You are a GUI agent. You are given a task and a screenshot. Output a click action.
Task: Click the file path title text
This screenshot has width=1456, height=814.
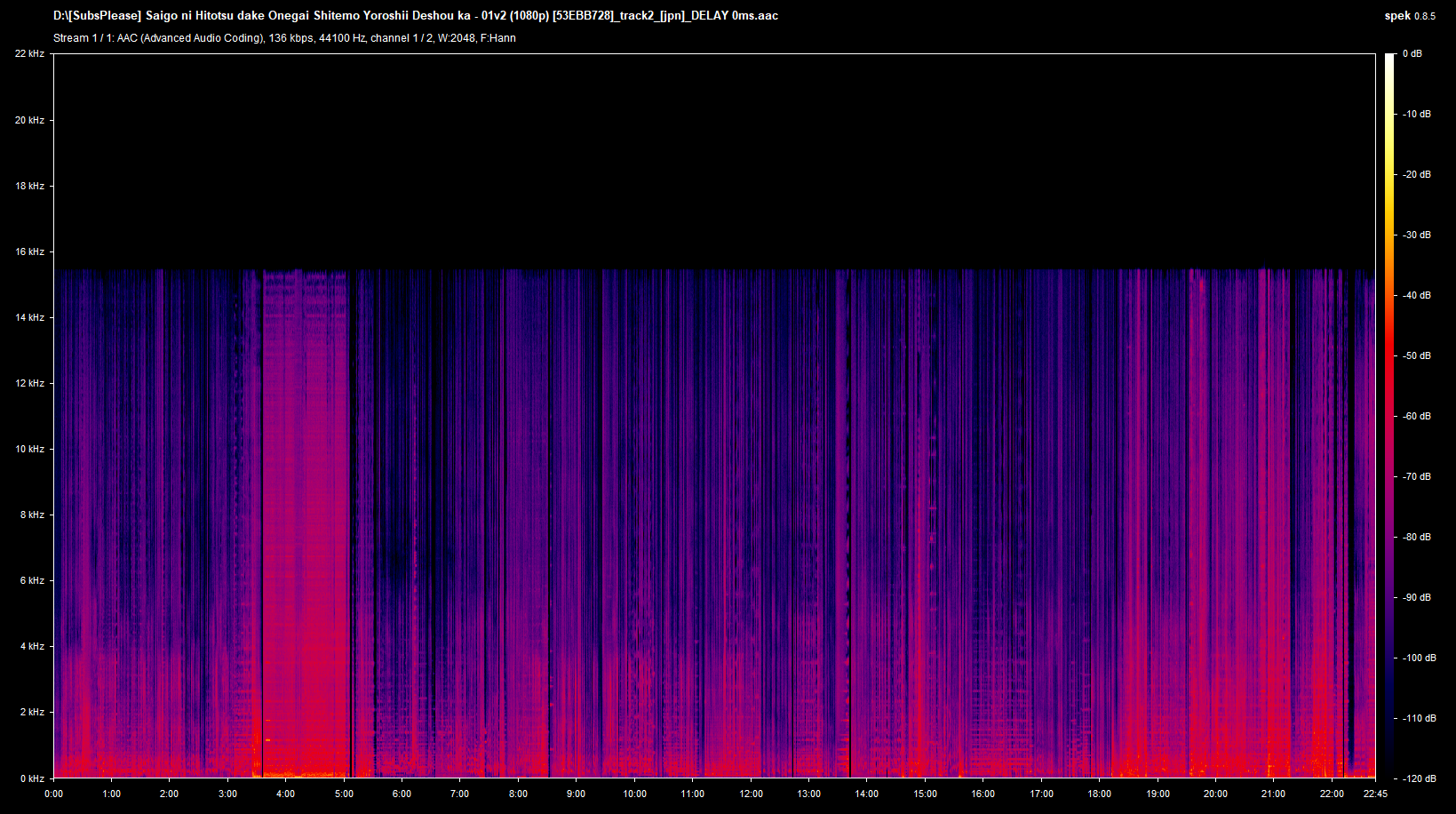[x=415, y=16]
